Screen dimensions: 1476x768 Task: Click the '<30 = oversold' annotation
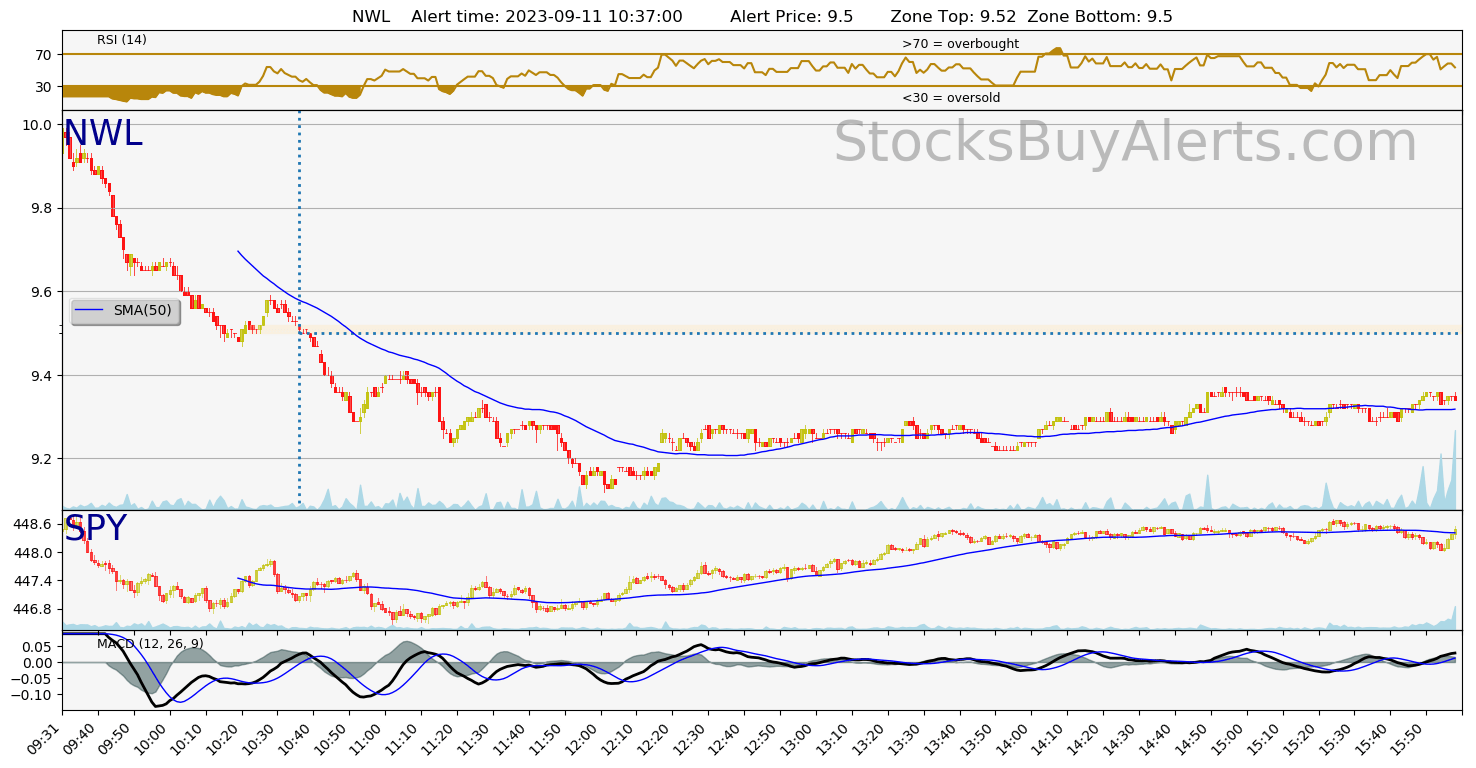(x=951, y=98)
